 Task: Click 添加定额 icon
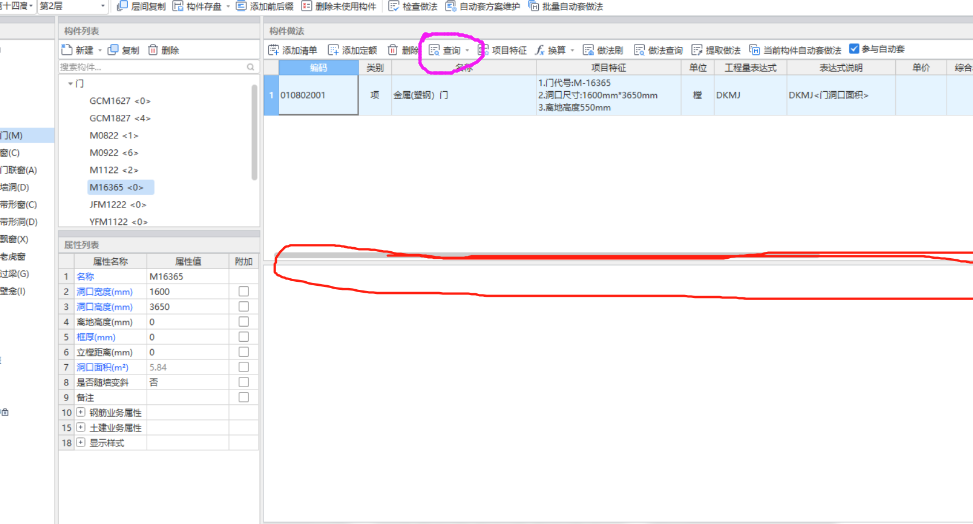(333, 50)
